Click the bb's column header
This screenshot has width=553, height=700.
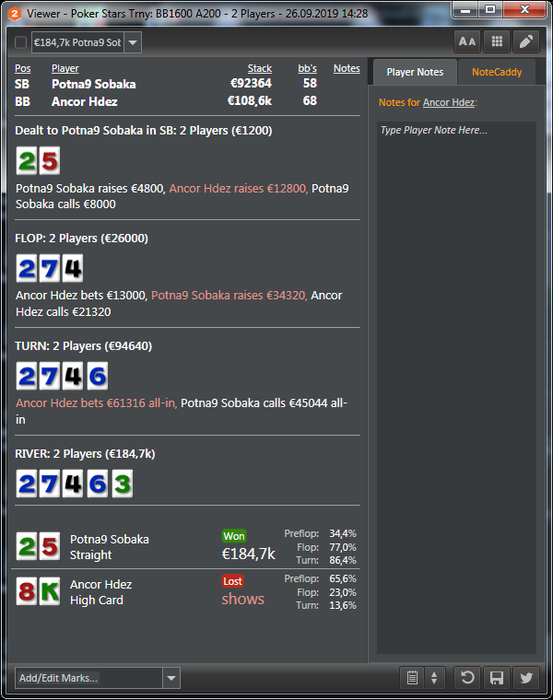(308, 68)
